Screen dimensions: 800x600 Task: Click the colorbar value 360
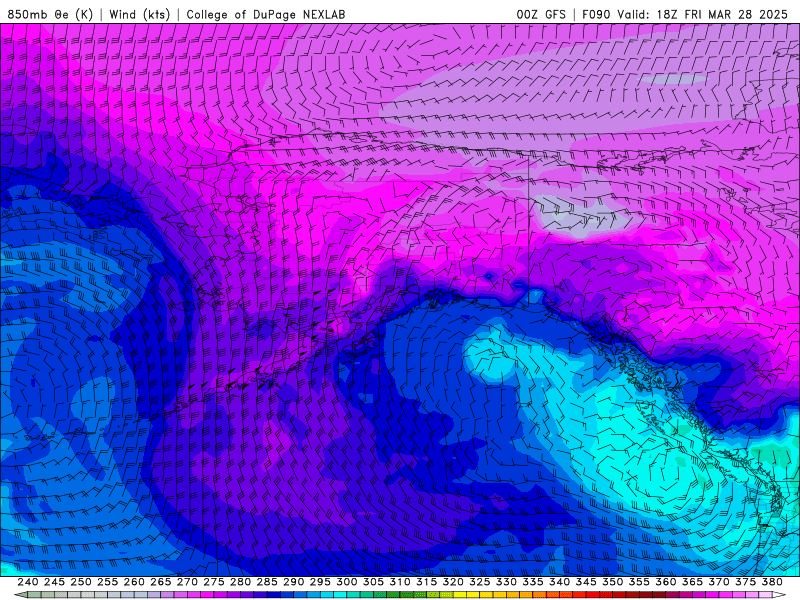click(x=666, y=582)
